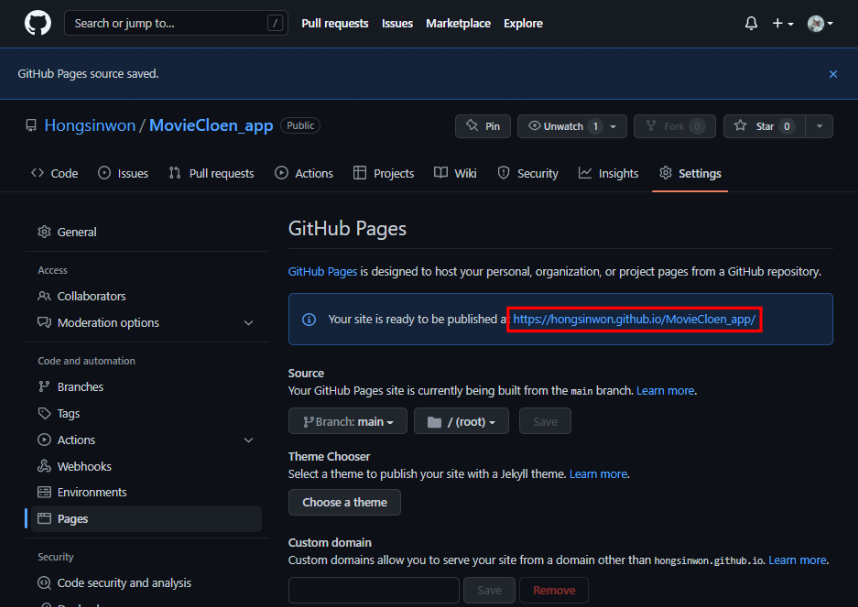Click the Code security shield-search icon
The image size is (858, 607).
pyautogui.click(x=44, y=583)
